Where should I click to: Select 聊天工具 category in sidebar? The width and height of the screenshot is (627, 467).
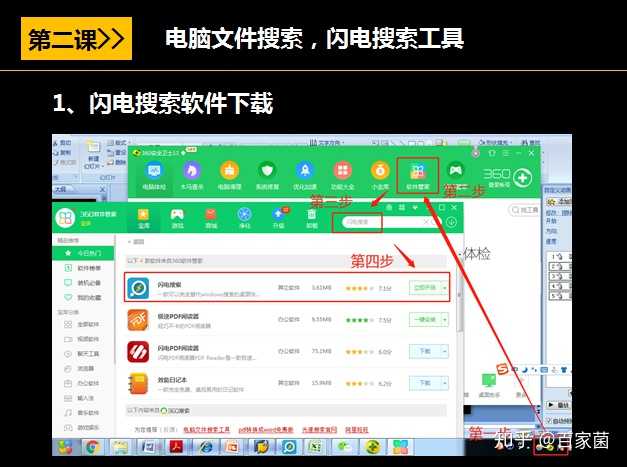pyautogui.click(x=83, y=354)
